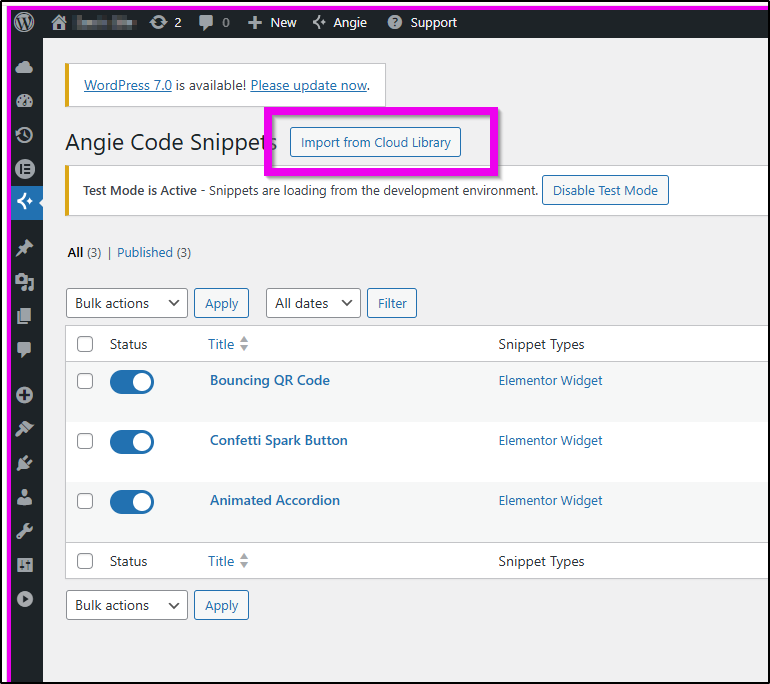Viewport: 770px width, 684px height.
Task: Click the home site icon
Action: [59, 22]
